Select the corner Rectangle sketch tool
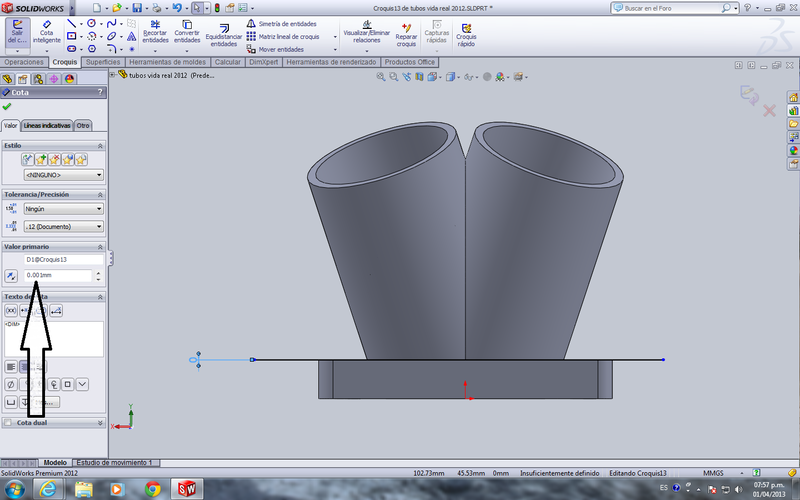800x500 pixels. (71, 36)
